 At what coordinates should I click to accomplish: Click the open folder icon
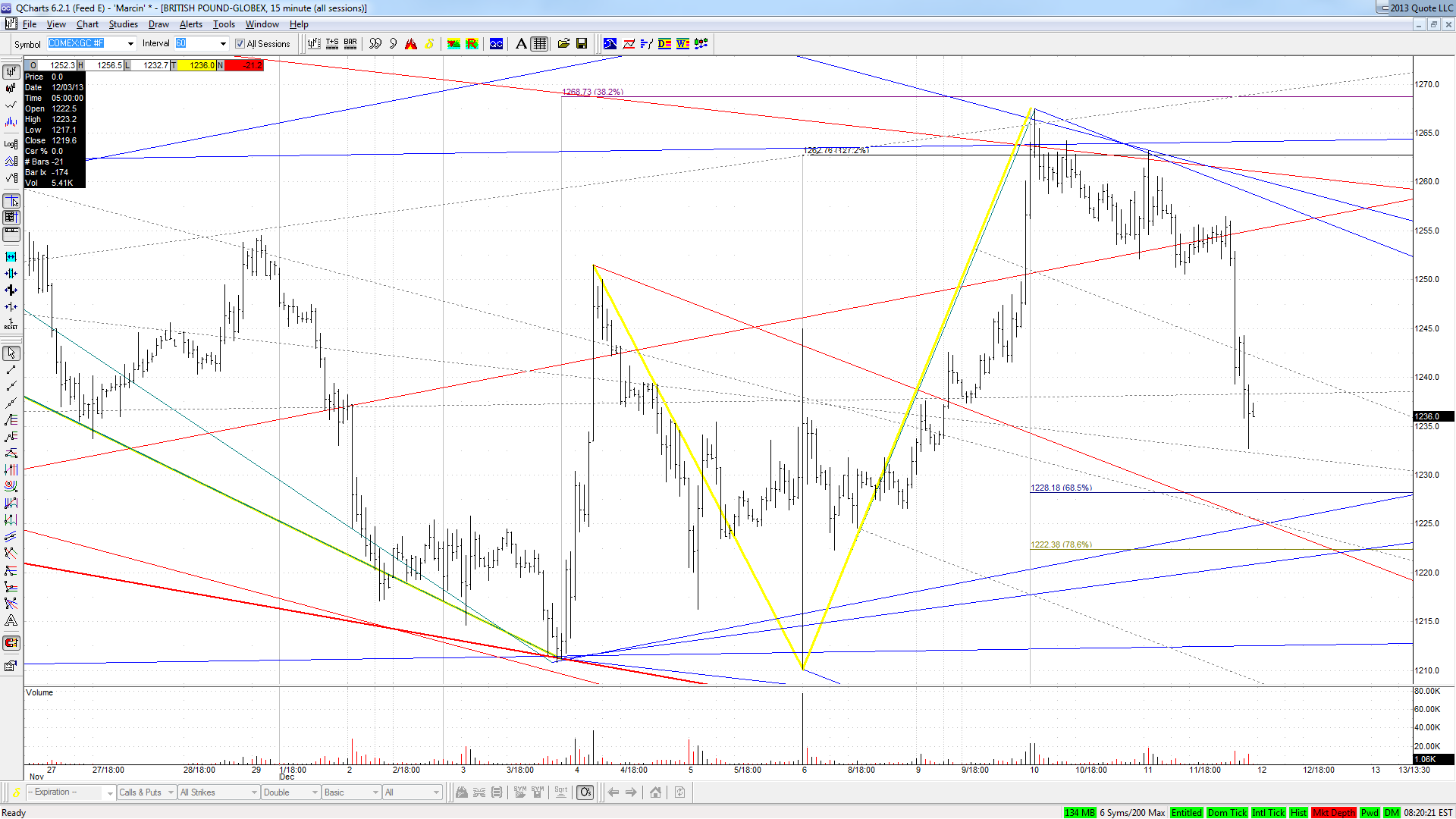[563, 44]
